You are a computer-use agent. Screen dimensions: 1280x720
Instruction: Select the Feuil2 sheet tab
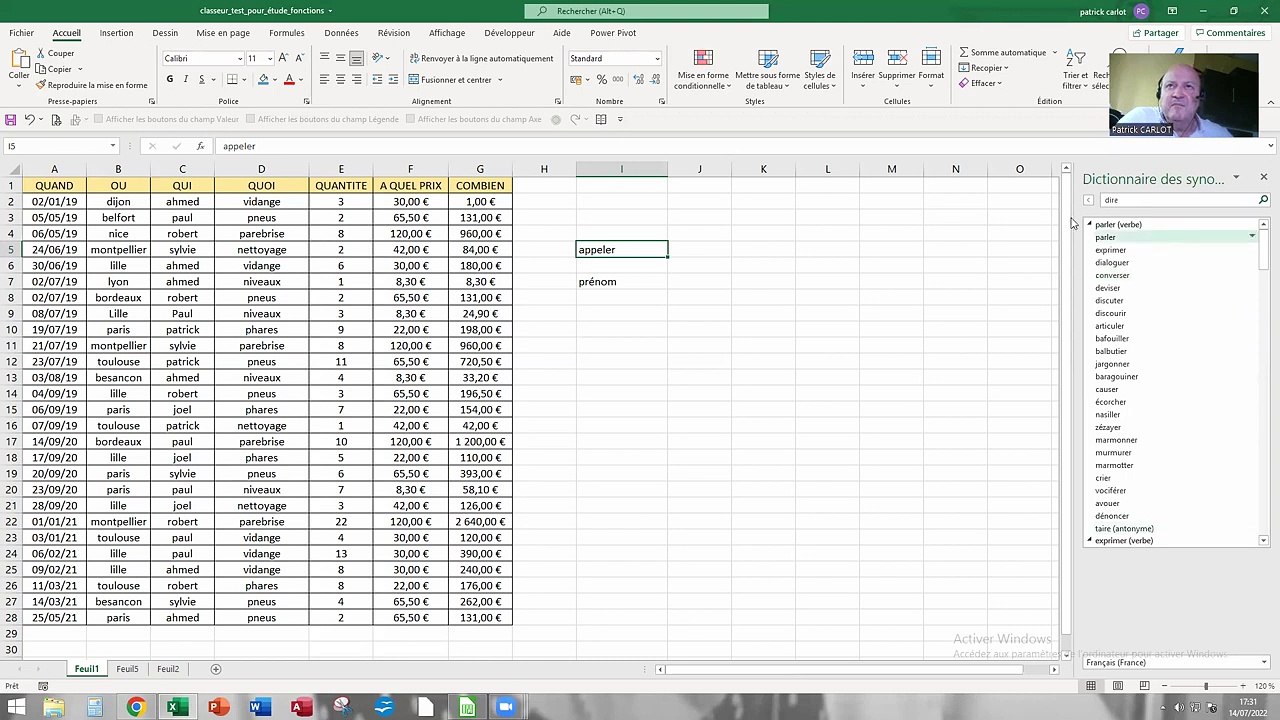[168, 669]
